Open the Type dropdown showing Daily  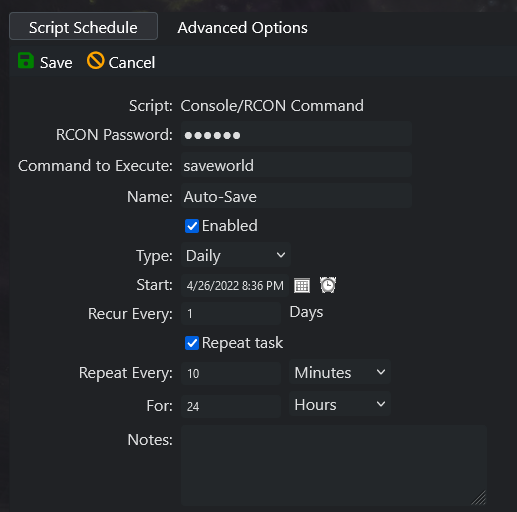point(236,256)
